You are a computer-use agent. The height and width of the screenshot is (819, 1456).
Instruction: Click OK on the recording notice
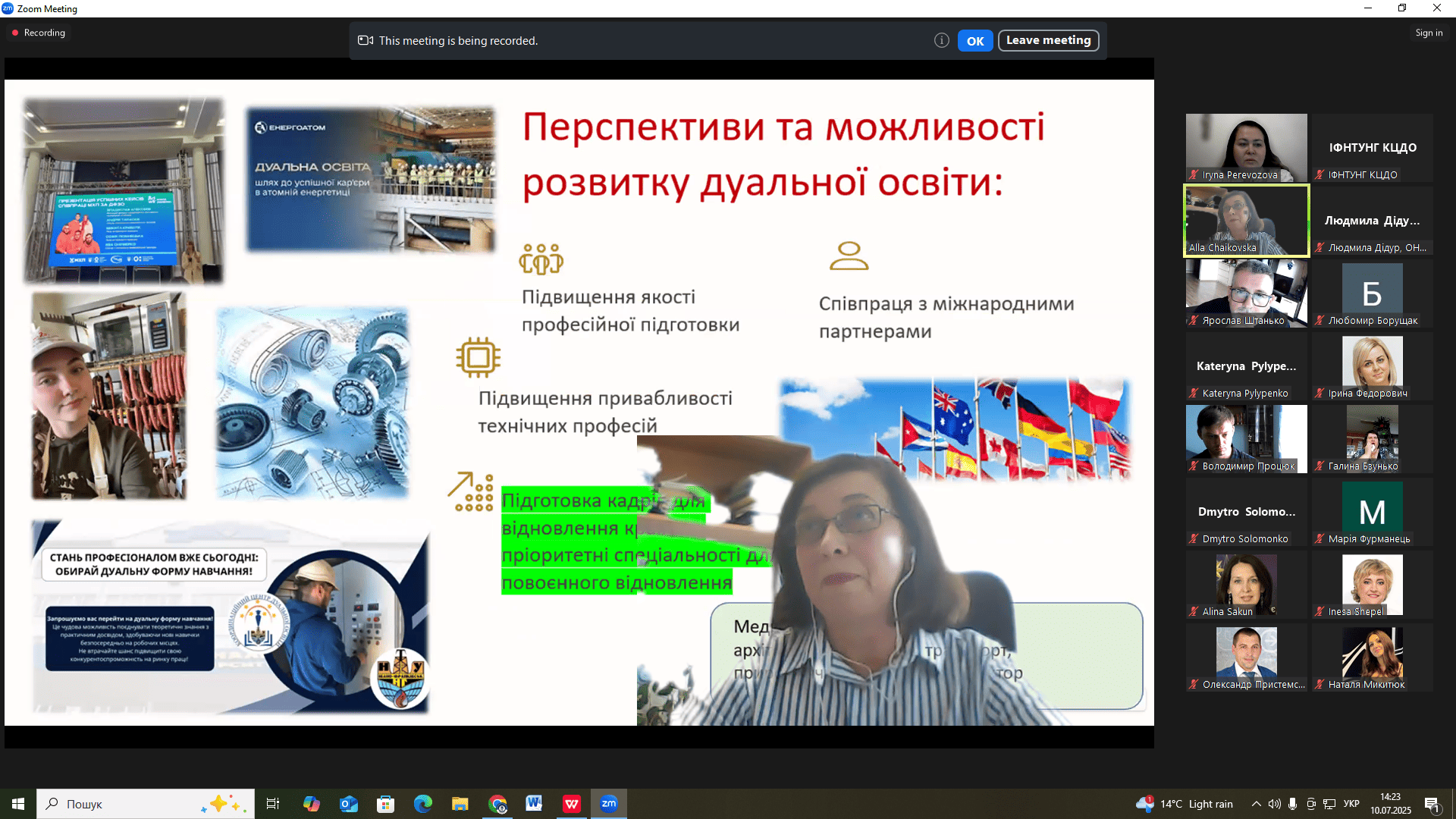[x=974, y=41]
